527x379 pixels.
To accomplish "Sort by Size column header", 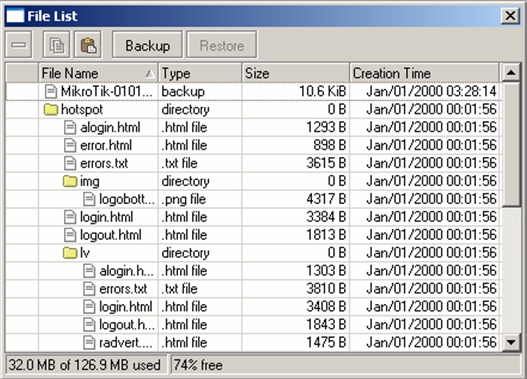I will [x=296, y=73].
